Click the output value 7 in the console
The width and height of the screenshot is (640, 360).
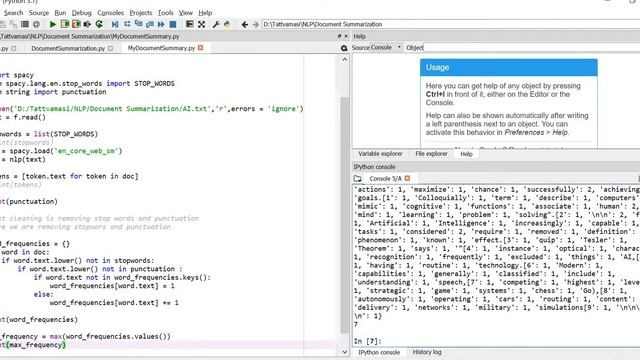click(x=356, y=324)
